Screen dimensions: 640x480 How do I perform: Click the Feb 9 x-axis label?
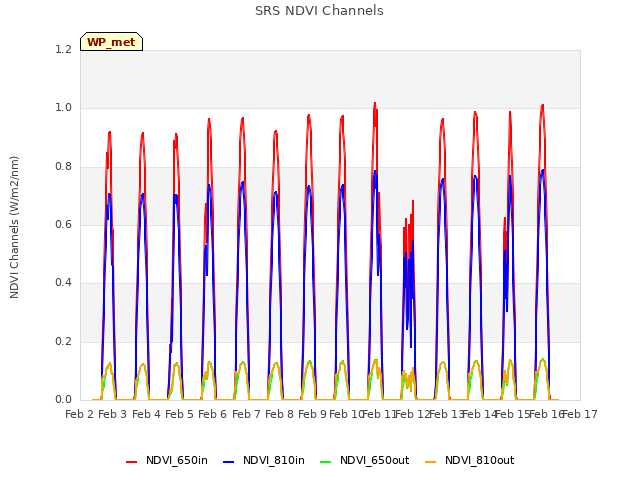(x=312, y=414)
